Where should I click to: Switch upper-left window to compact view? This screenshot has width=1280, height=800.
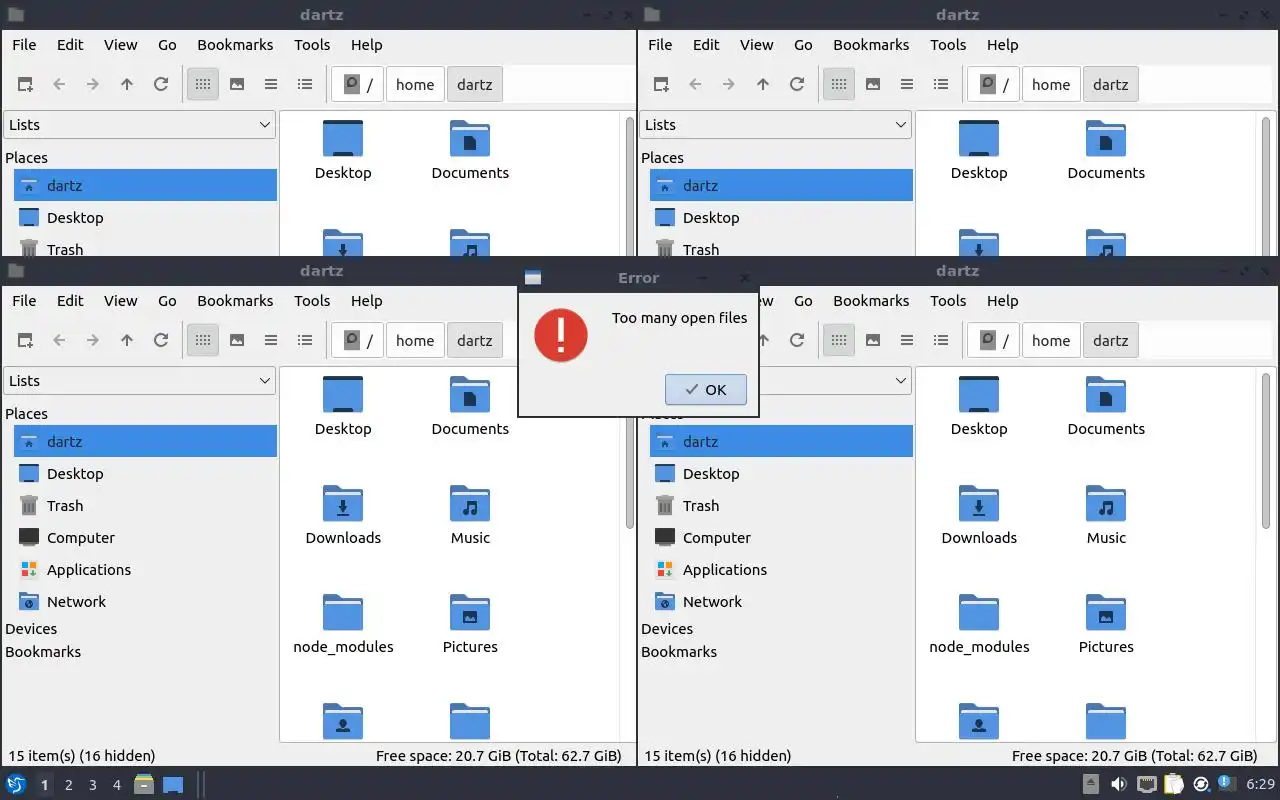pos(271,85)
